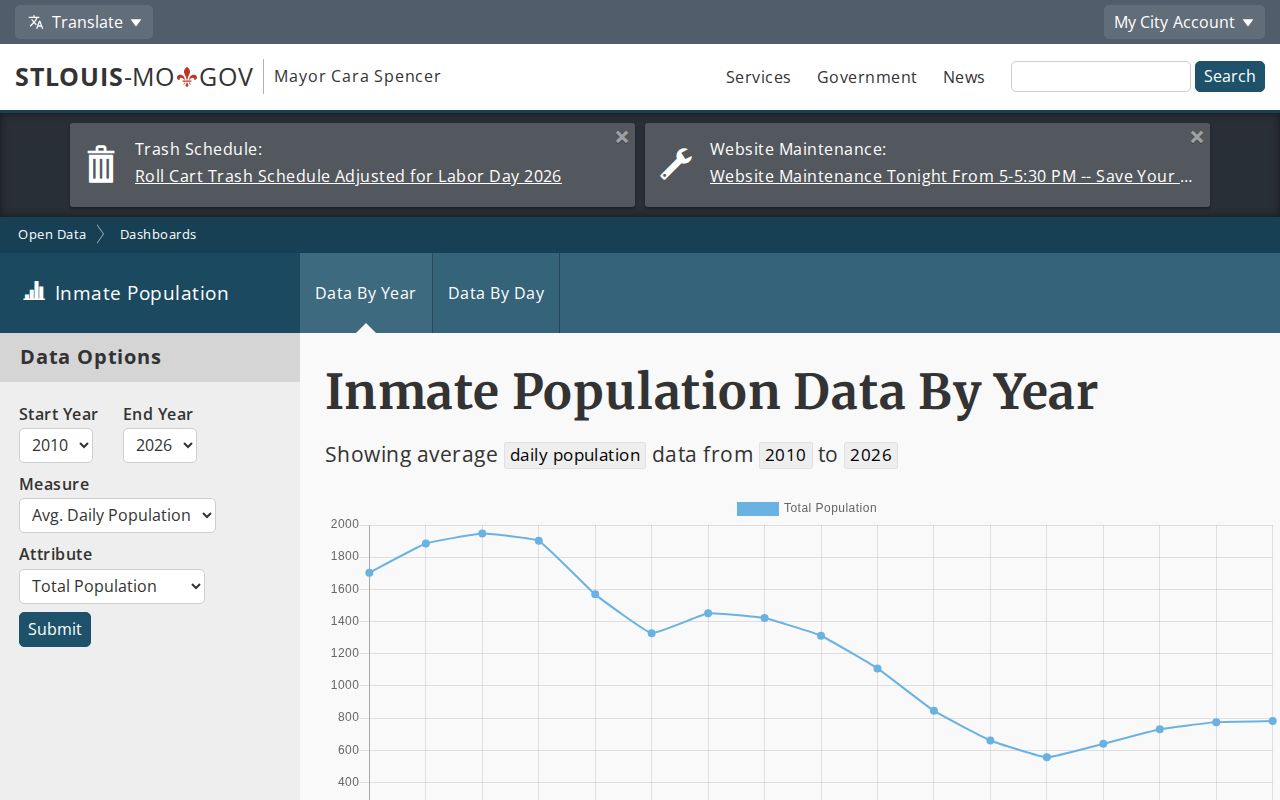Click the "2026" highlighted value in subtitle
Screen dimensions: 1280x800
(871, 455)
